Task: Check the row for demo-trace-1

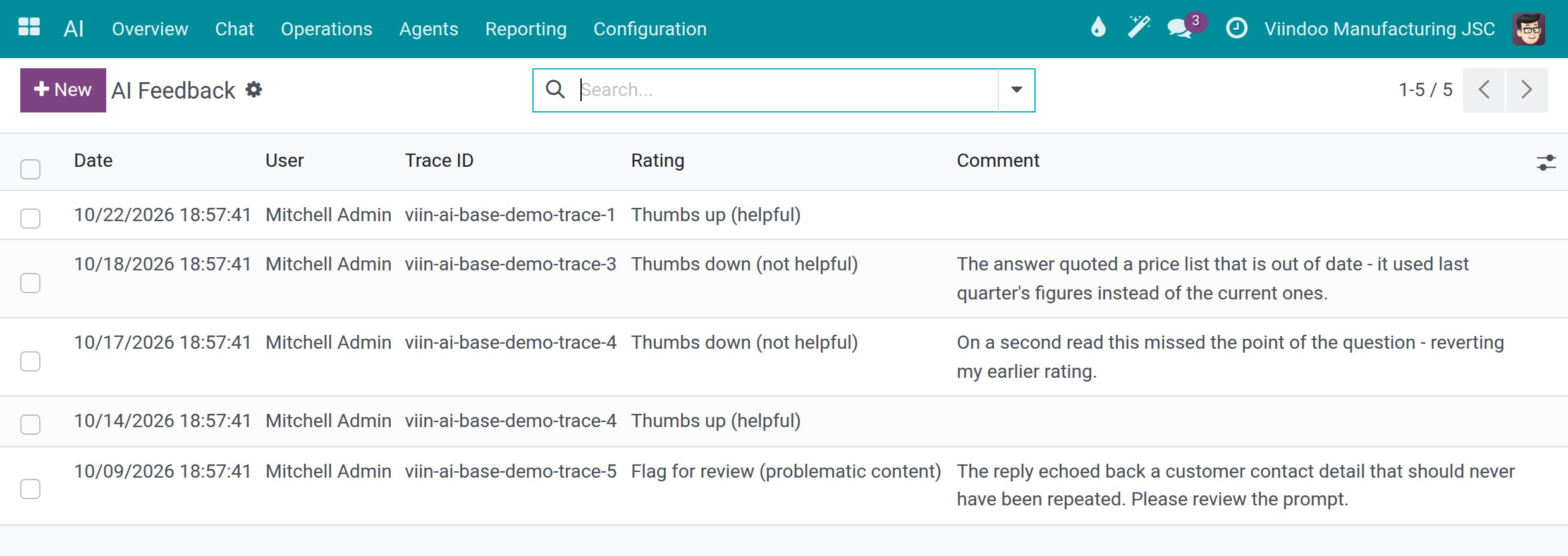Action: tap(30, 218)
